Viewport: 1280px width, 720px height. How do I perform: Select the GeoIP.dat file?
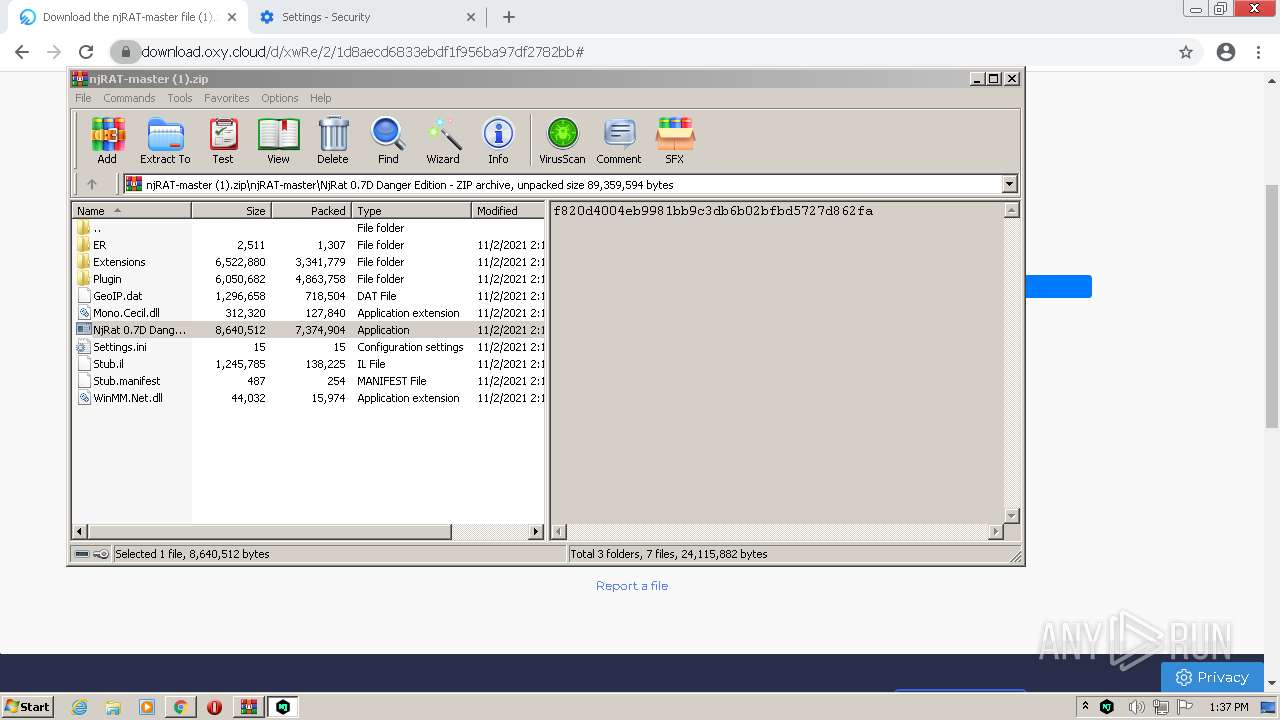[310, 296]
